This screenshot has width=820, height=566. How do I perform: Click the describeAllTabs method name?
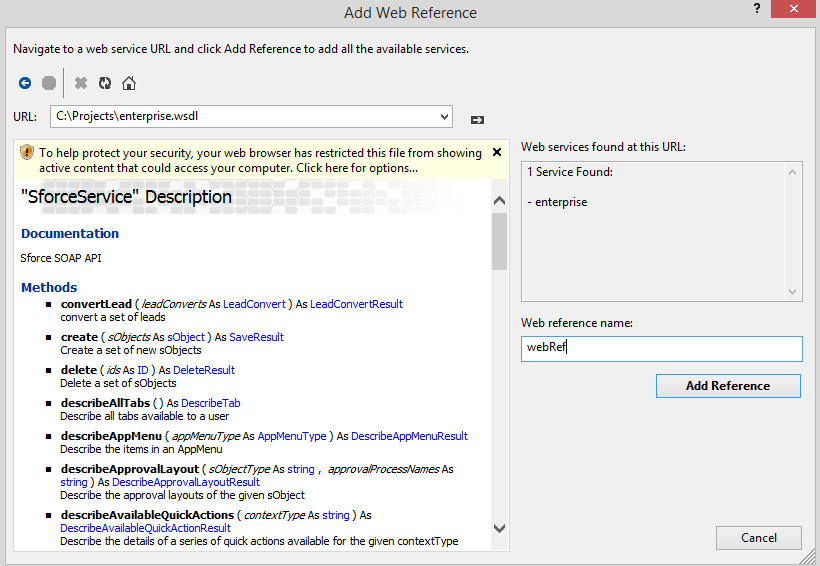click(x=105, y=403)
